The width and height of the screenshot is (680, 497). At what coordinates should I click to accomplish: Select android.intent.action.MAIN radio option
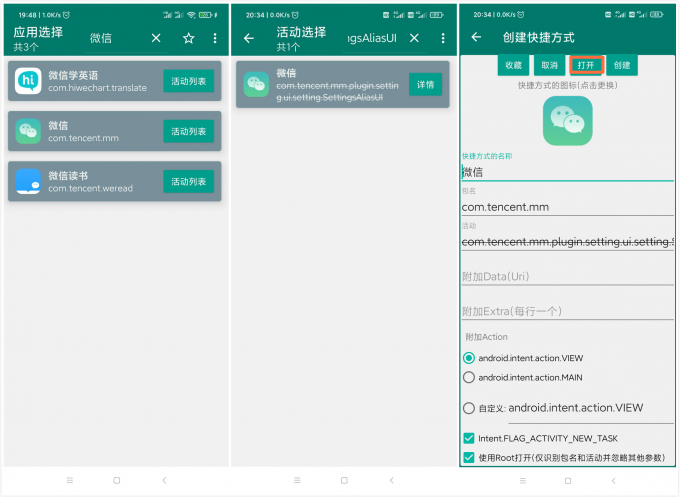pos(469,377)
